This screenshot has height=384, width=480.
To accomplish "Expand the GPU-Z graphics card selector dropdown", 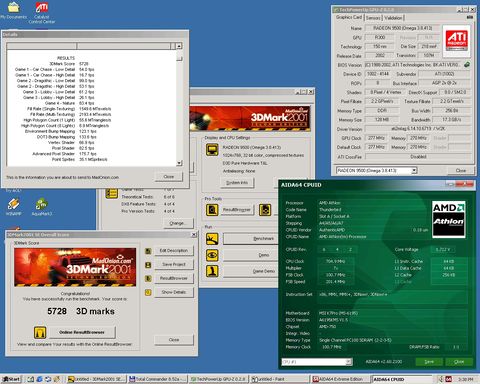I will [x=414, y=170].
